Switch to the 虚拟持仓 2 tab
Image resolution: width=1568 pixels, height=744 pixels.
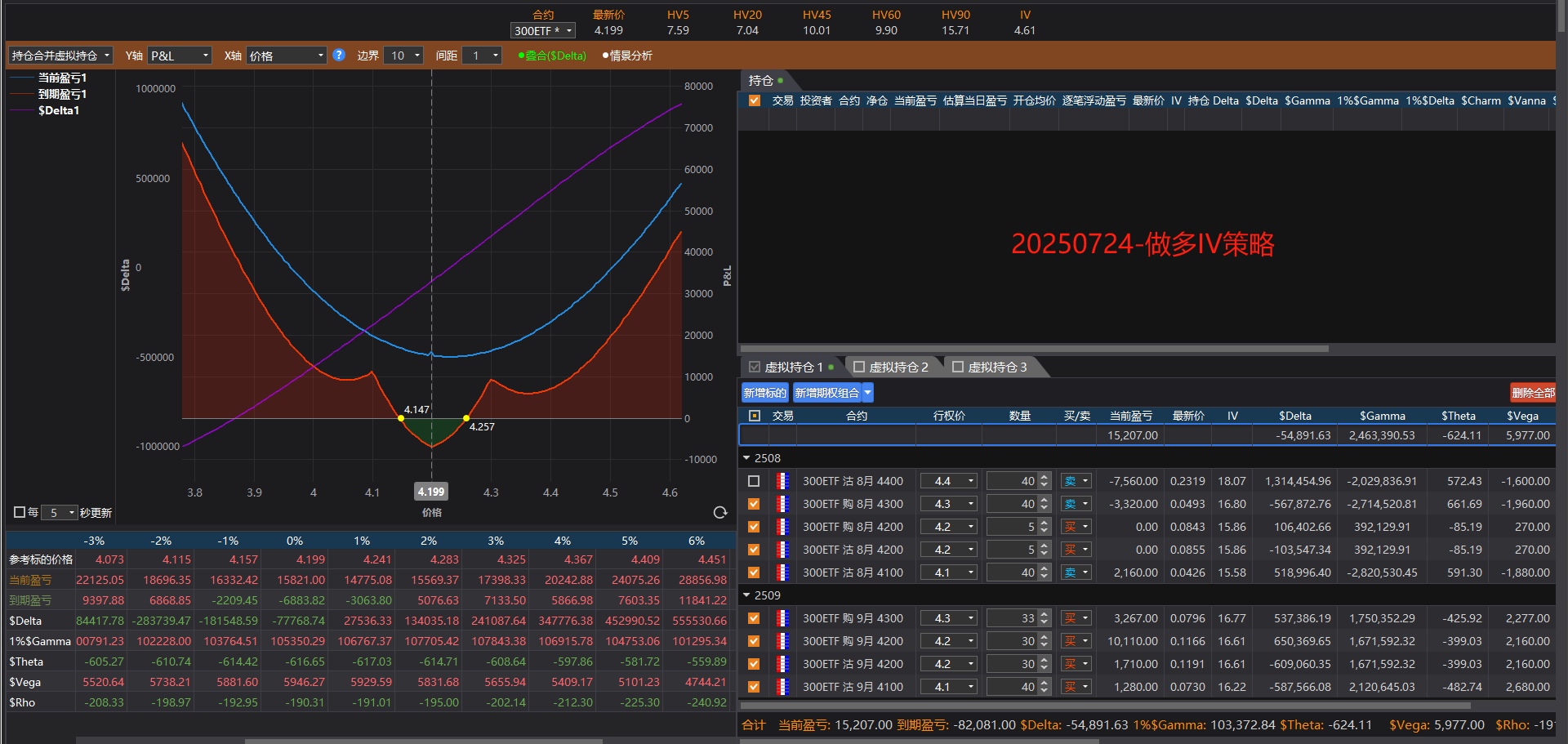click(x=891, y=368)
